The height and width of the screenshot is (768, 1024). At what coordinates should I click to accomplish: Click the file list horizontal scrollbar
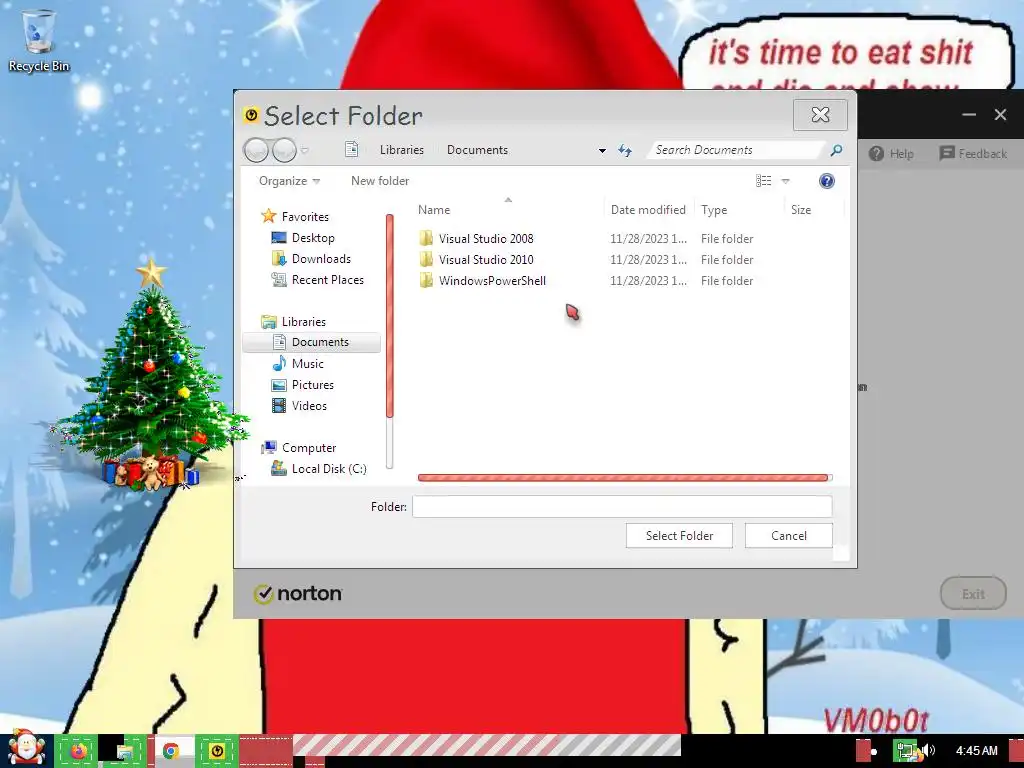point(624,477)
